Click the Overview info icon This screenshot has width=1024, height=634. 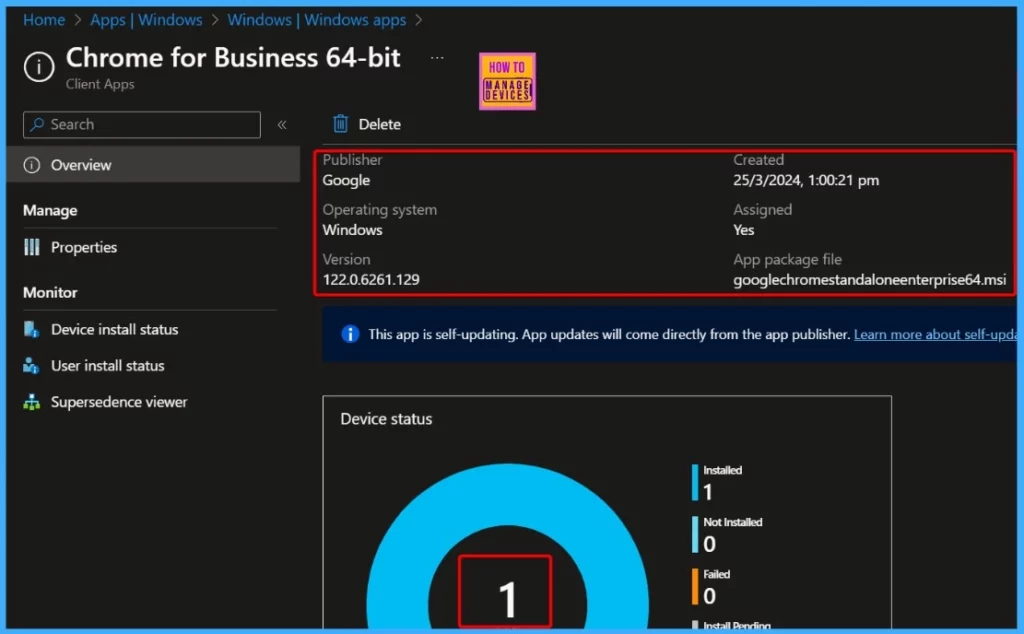pos(32,165)
